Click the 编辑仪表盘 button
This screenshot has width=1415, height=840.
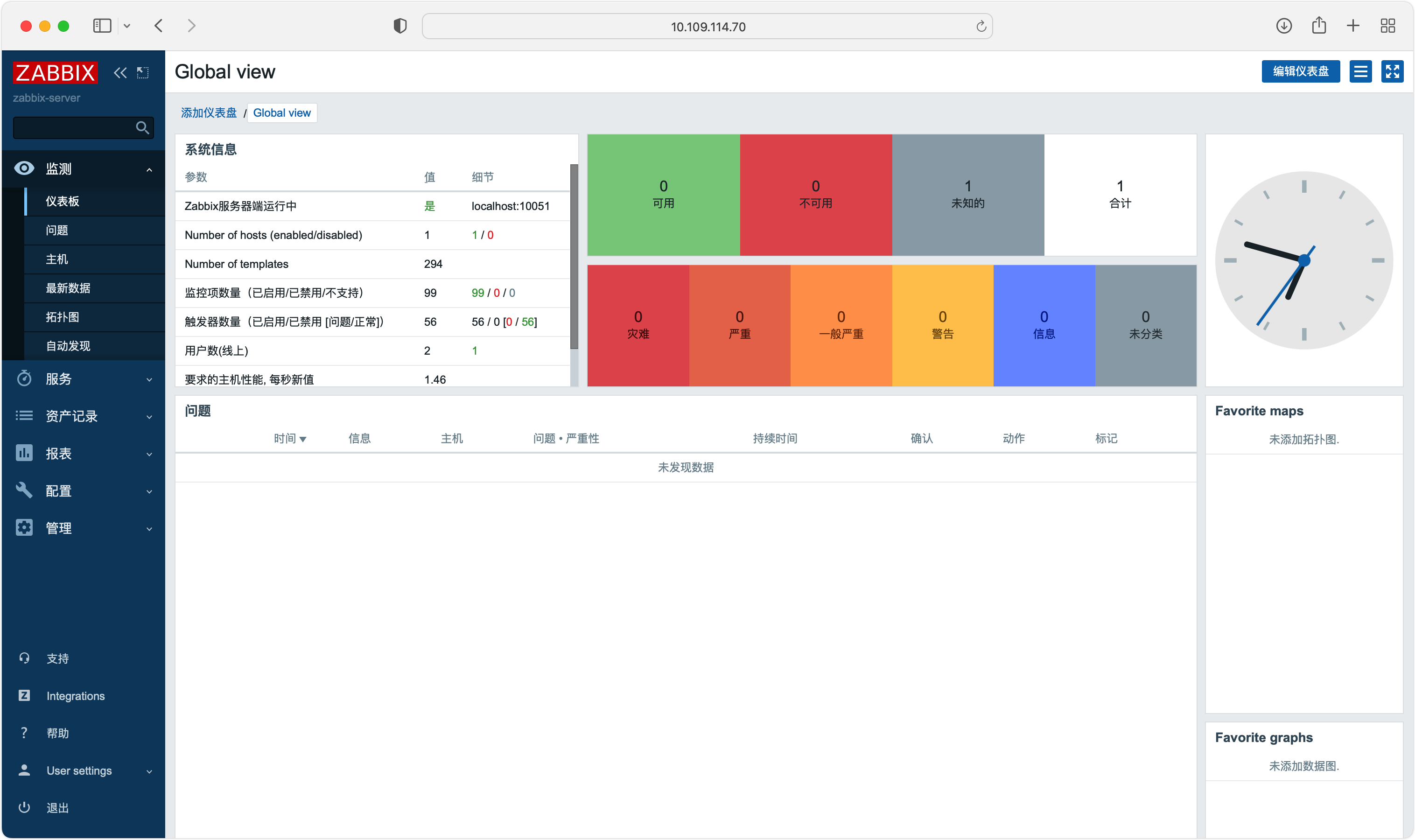tap(1300, 71)
